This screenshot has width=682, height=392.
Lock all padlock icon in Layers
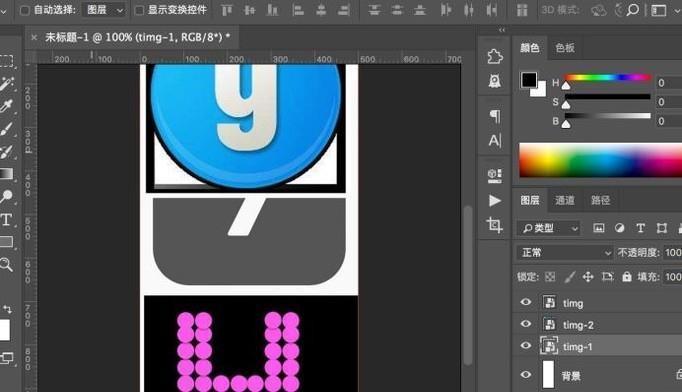[627, 277]
